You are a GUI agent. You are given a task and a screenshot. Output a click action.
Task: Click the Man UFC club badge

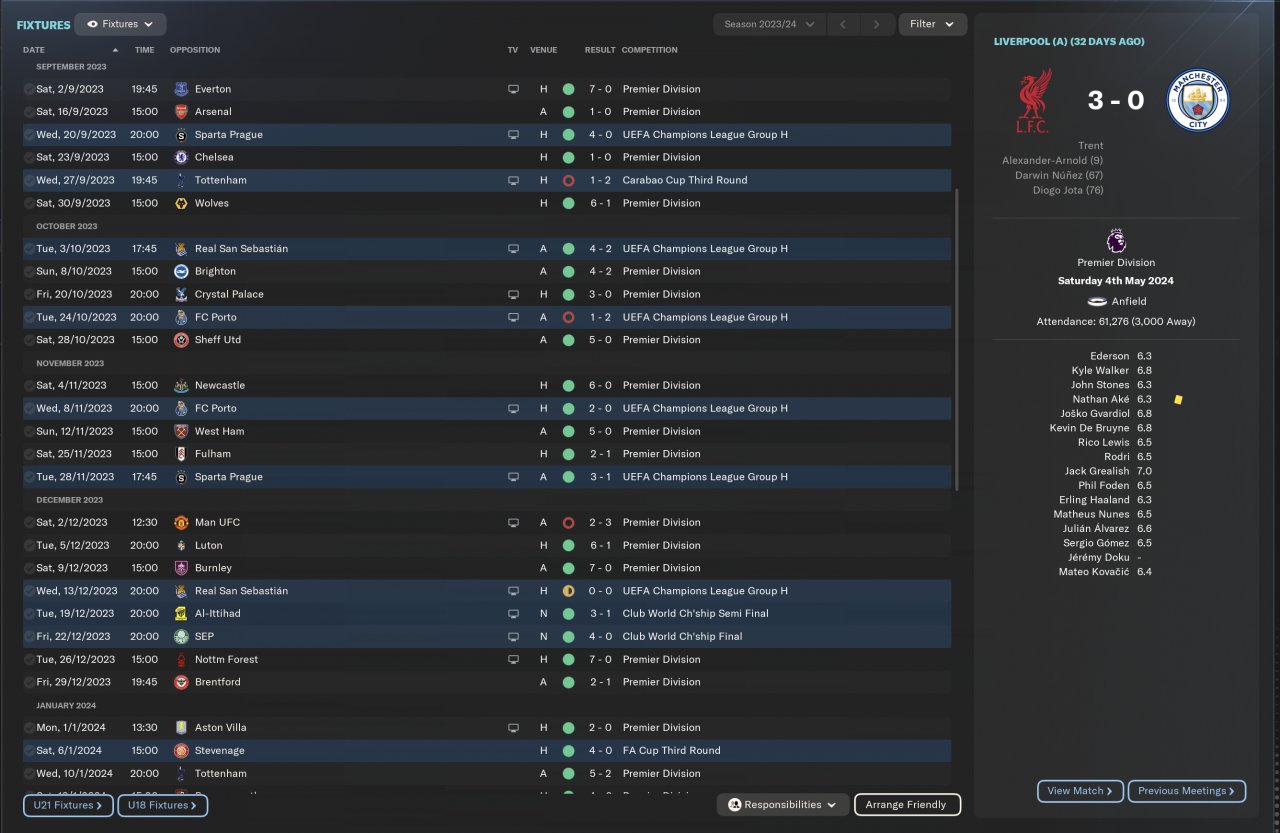[x=181, y=522]
